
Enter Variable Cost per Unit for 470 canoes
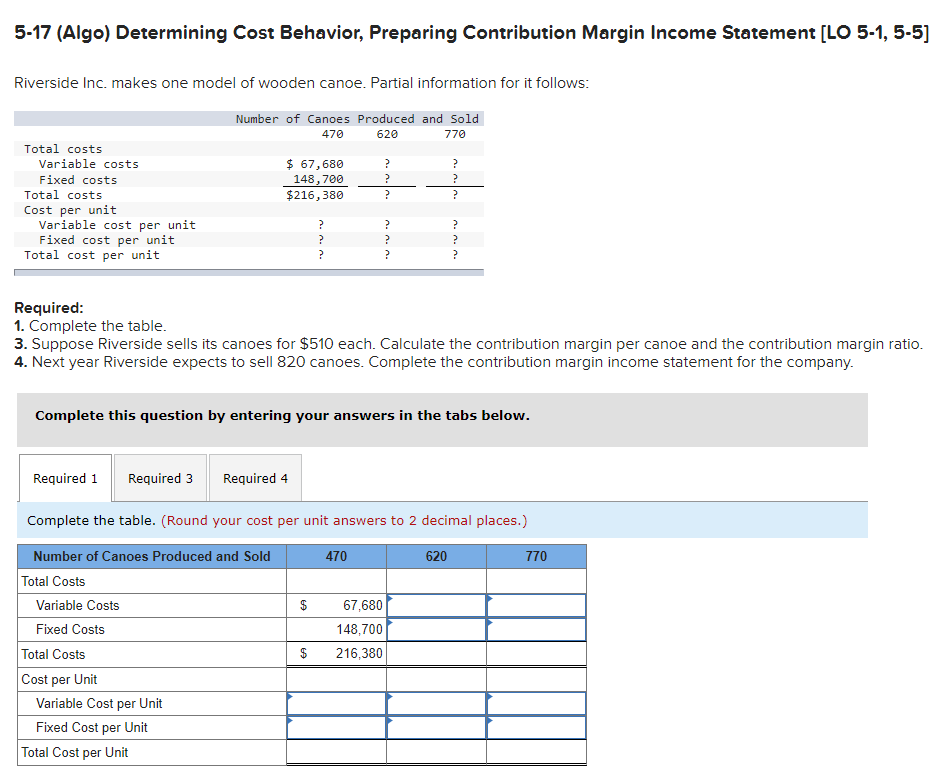click(335, 703)
